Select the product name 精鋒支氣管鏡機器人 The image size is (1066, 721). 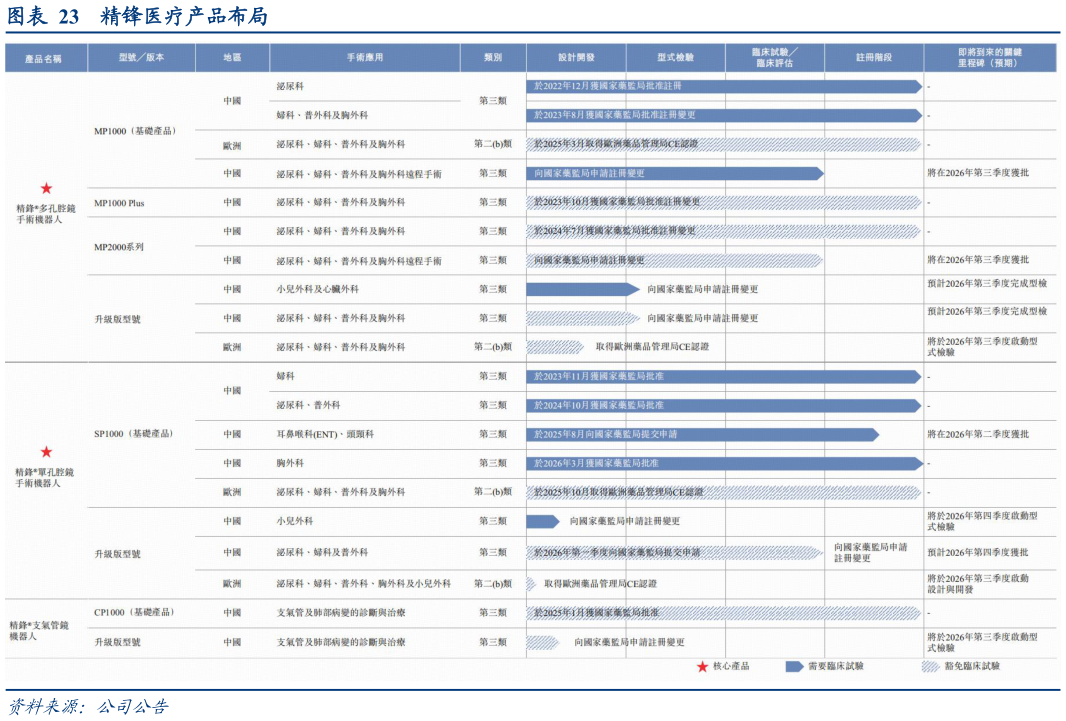coord(39,631)
